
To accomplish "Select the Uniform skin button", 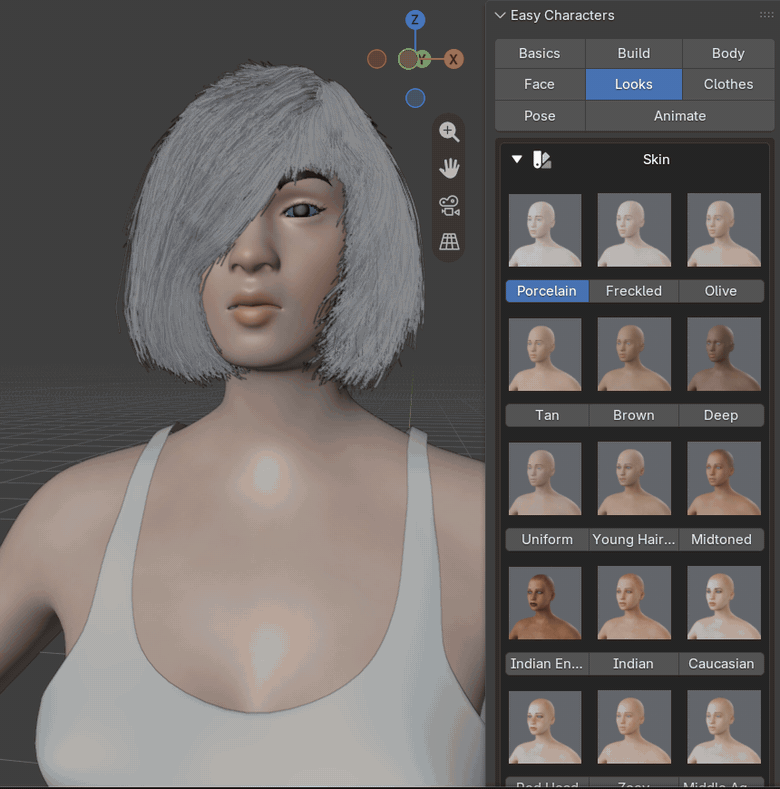I will 547,539.
